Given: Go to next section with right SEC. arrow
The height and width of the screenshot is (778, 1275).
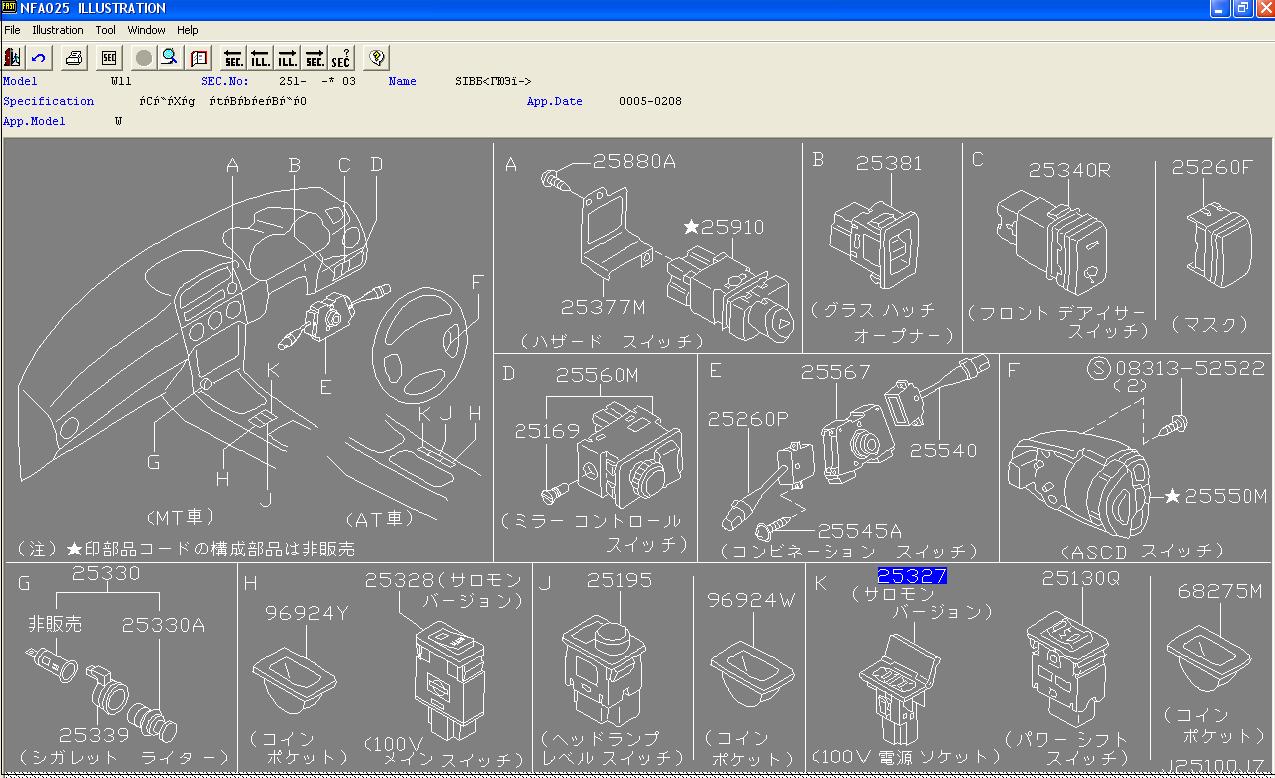Looking at the screenshot, I should pos(314,58).
